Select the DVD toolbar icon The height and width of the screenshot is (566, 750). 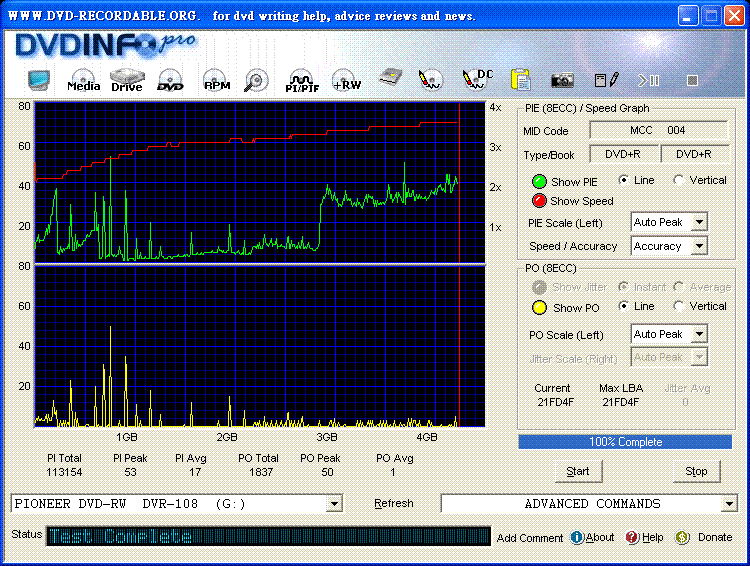click(171, 80)
